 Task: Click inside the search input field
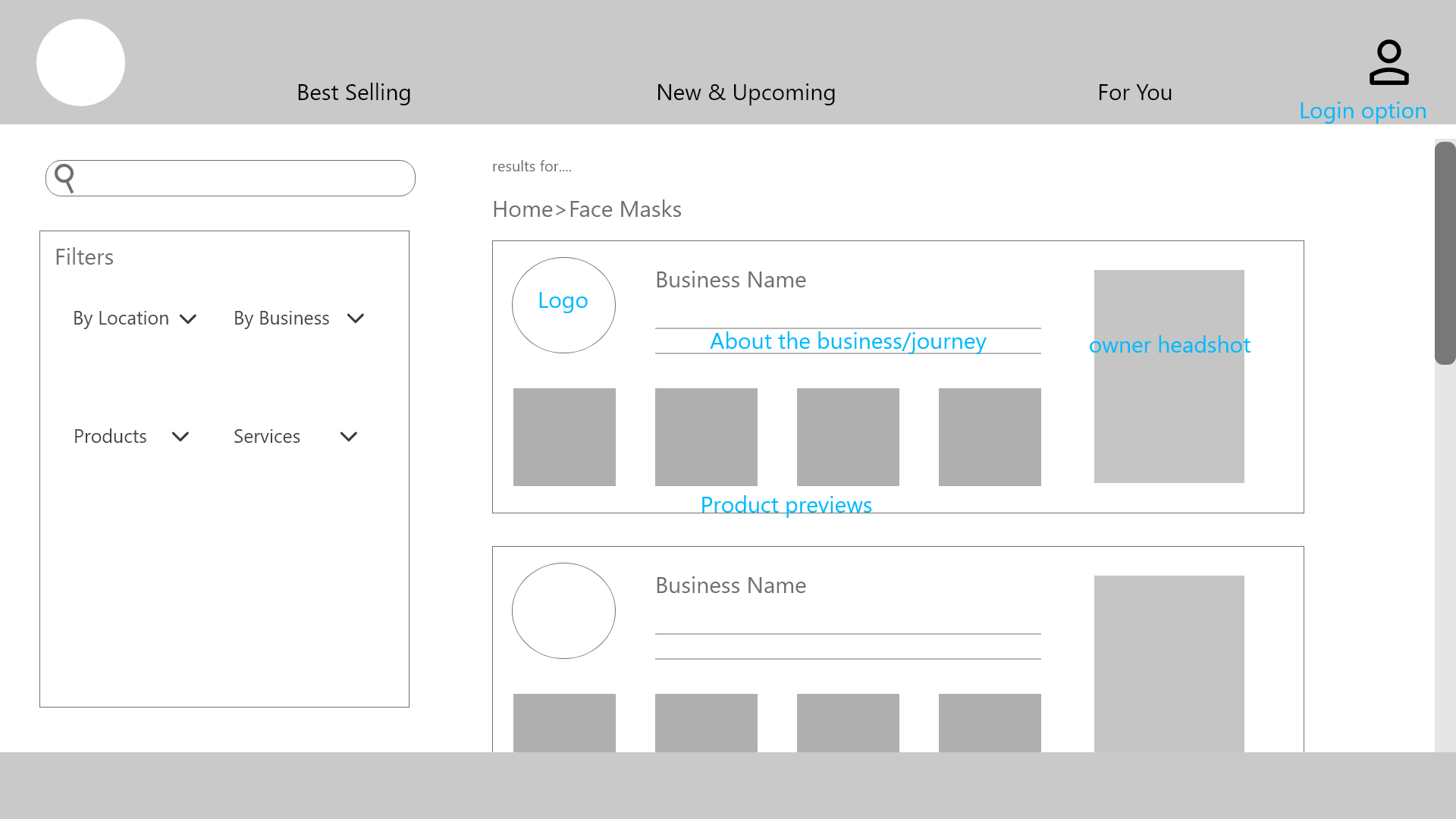point(231,178)
